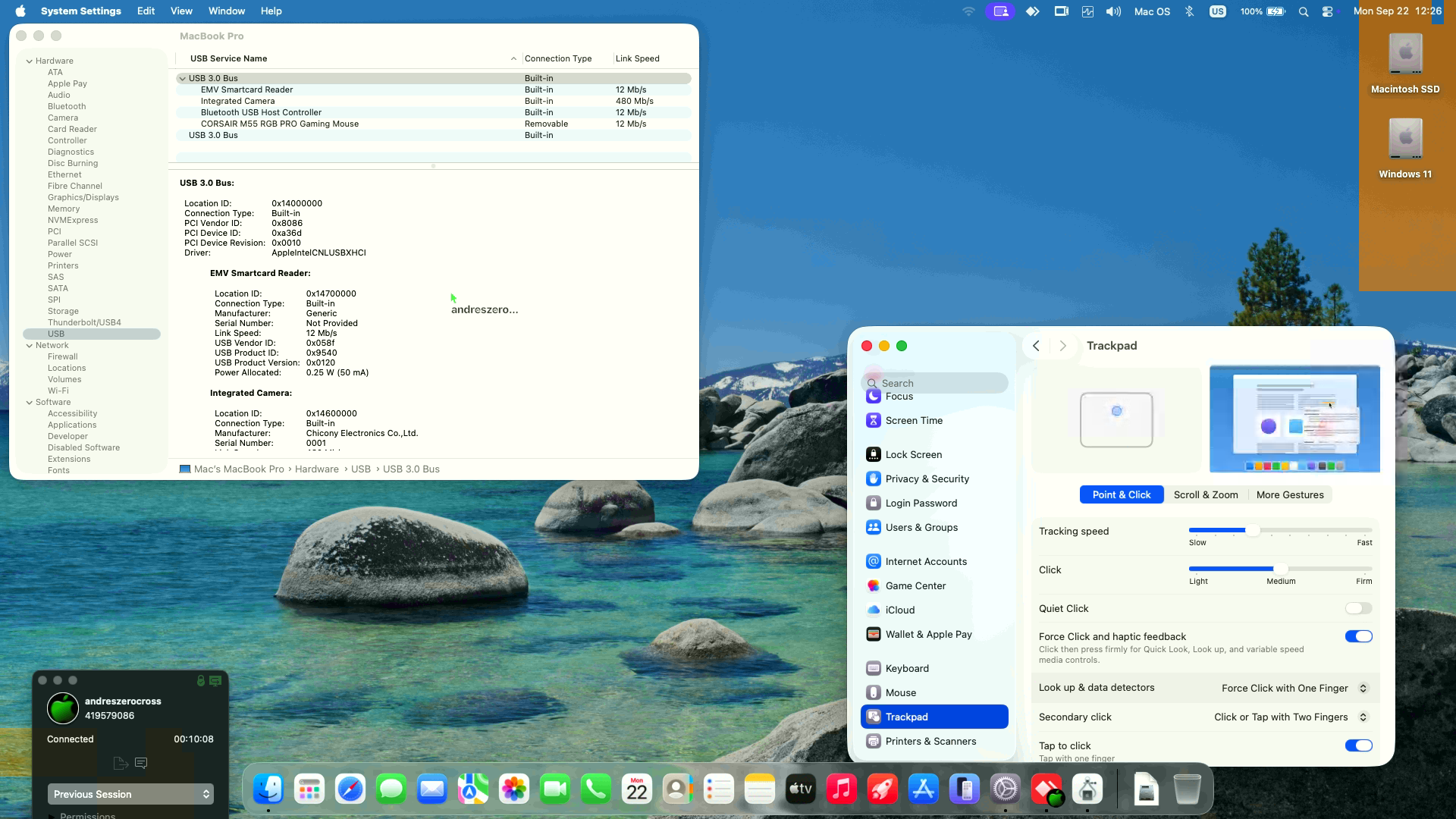Open the App Store from the Dock
This screenshot has height=819, width=1456.
924,789
